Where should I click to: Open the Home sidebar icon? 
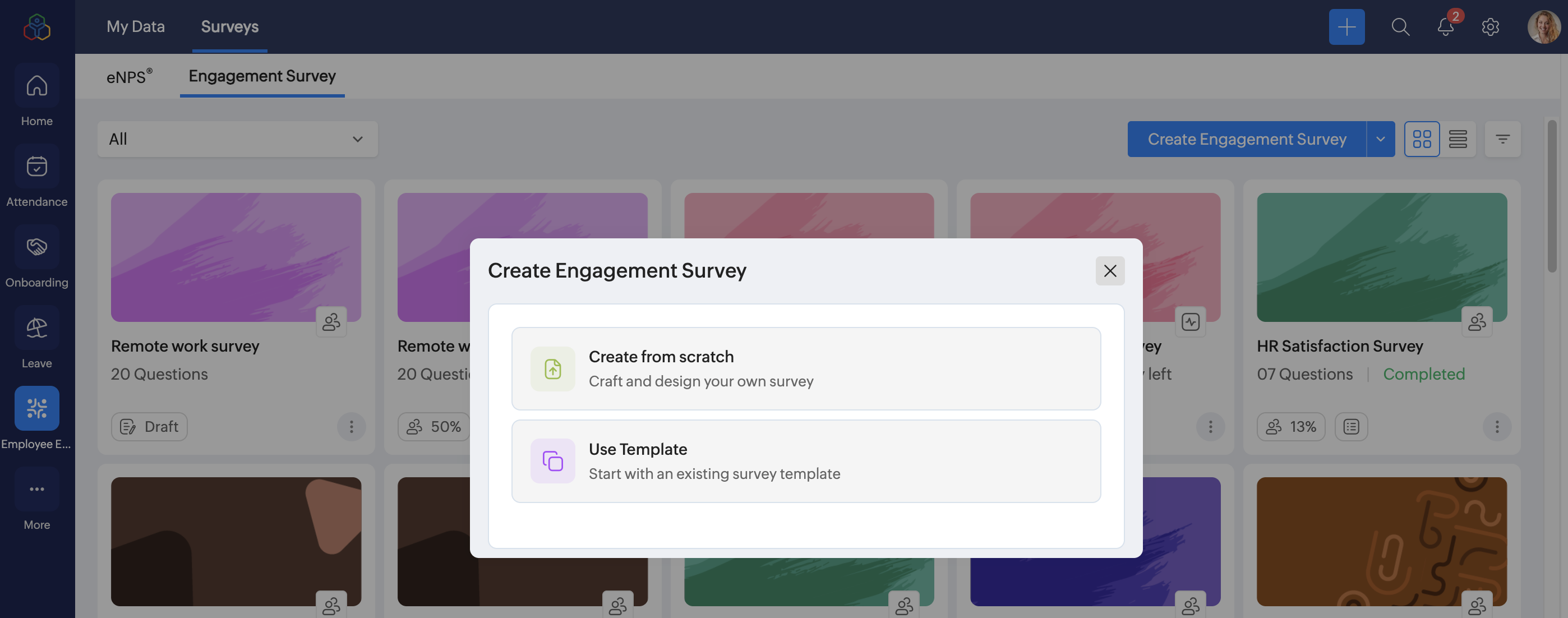[36, 86]
